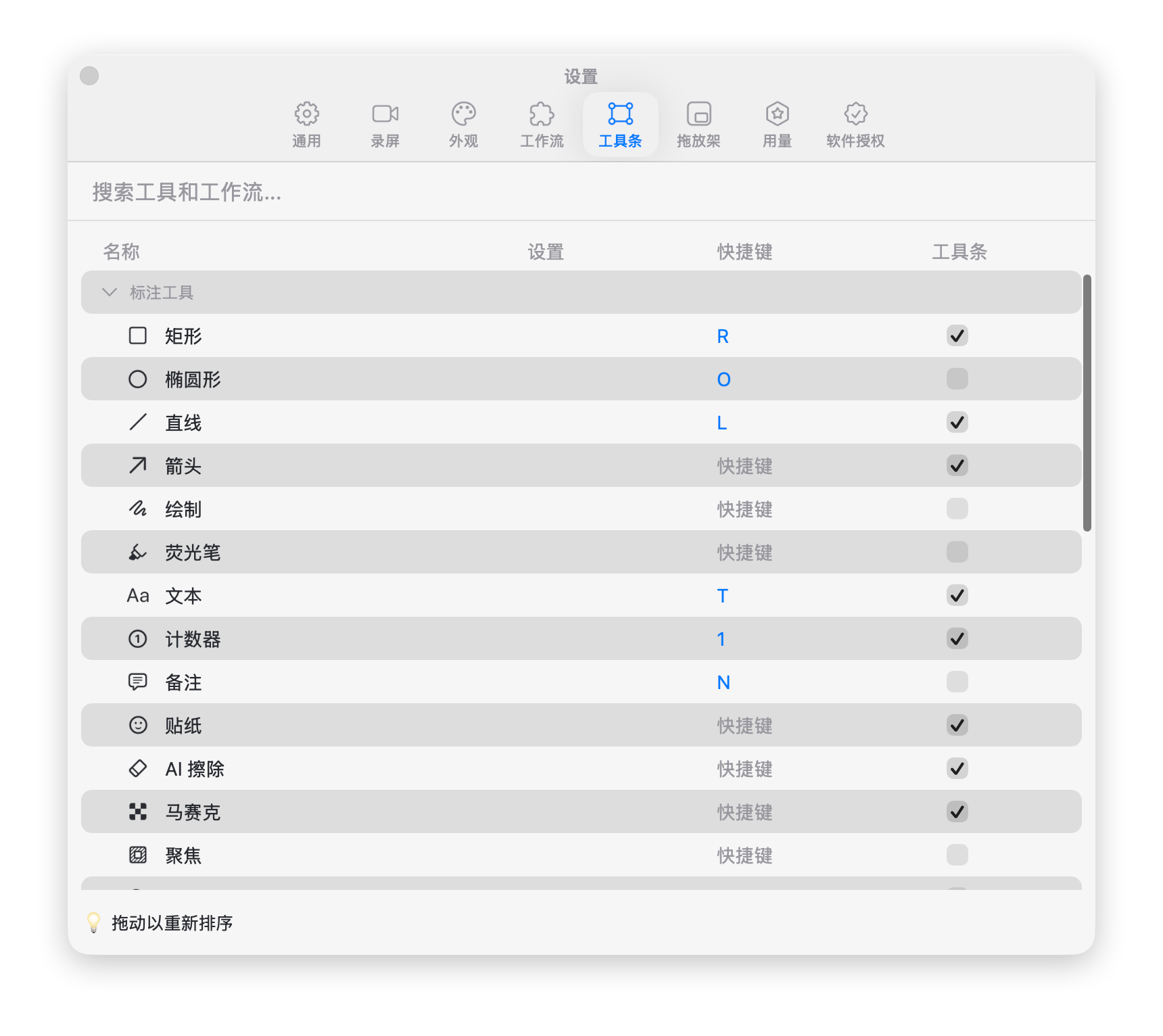Click the note bubble icon beside 备注
The image size is (1163, 1036).
click(138, 682)
